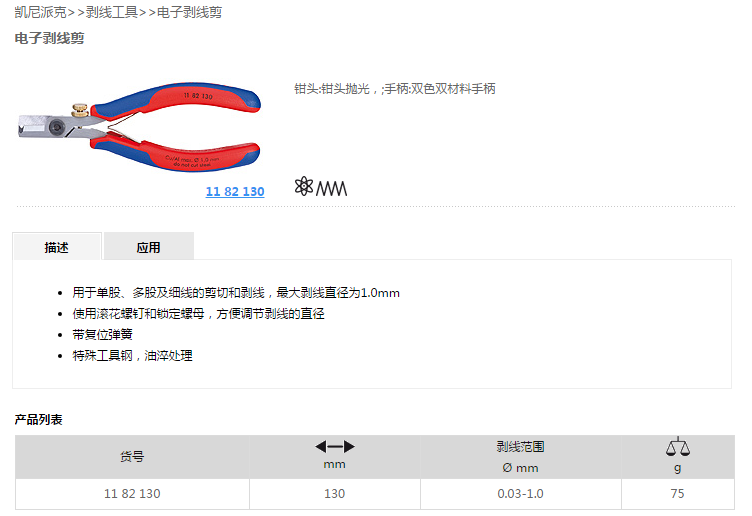The width and height of the screenshot is (752, 516).
Task: Click the 产品列表 section heading
Action: point(38,420)
